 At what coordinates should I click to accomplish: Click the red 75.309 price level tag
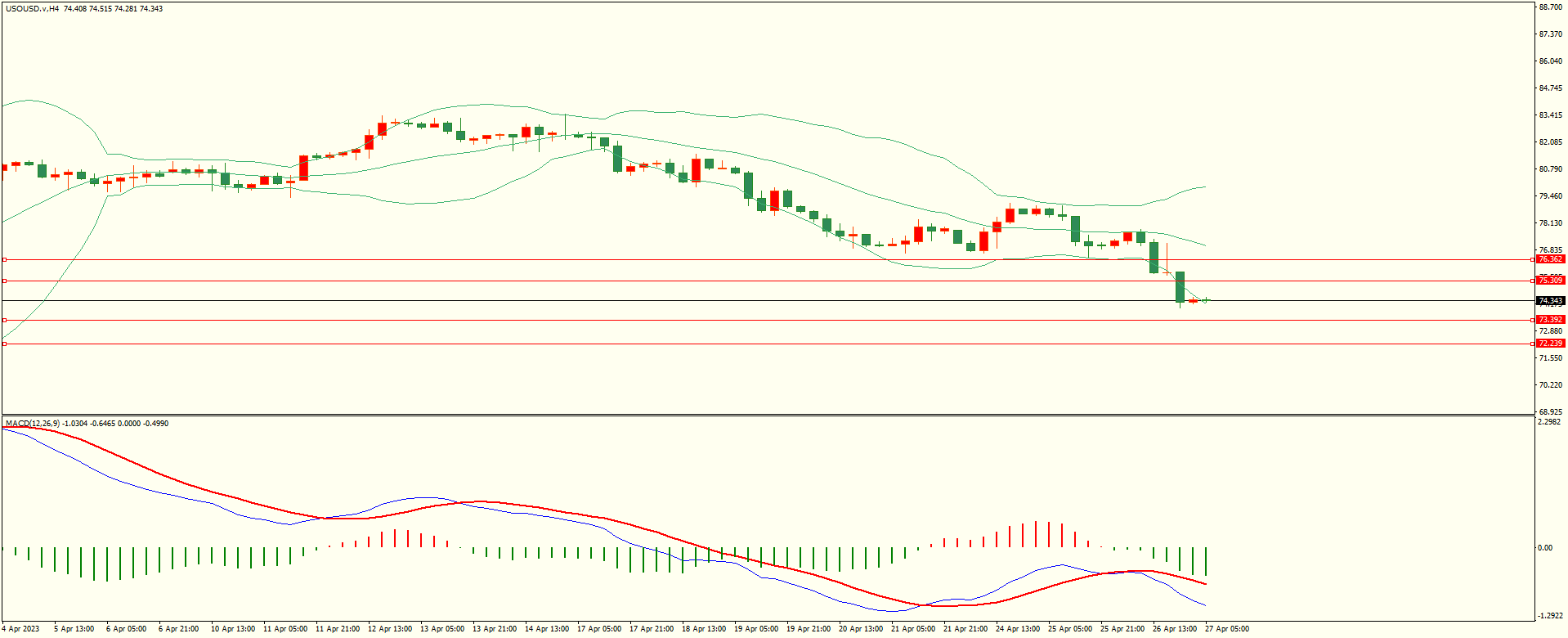(x=1550, y=281)
